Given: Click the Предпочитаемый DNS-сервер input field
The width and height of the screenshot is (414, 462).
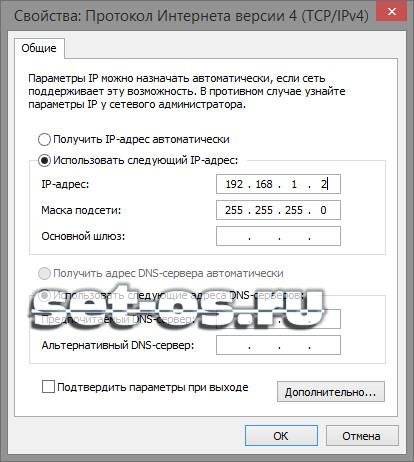Looking at the screenshot, I should pos(278,319).
